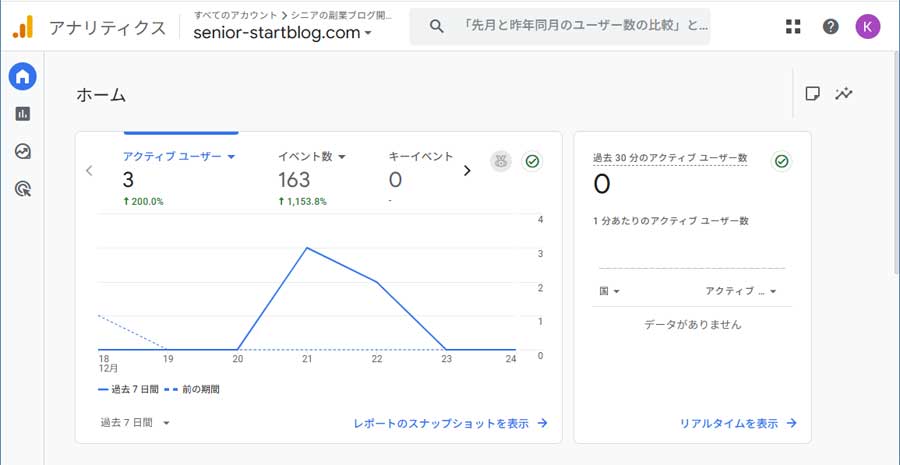Click the green check status in realtime card

point(781,161)
